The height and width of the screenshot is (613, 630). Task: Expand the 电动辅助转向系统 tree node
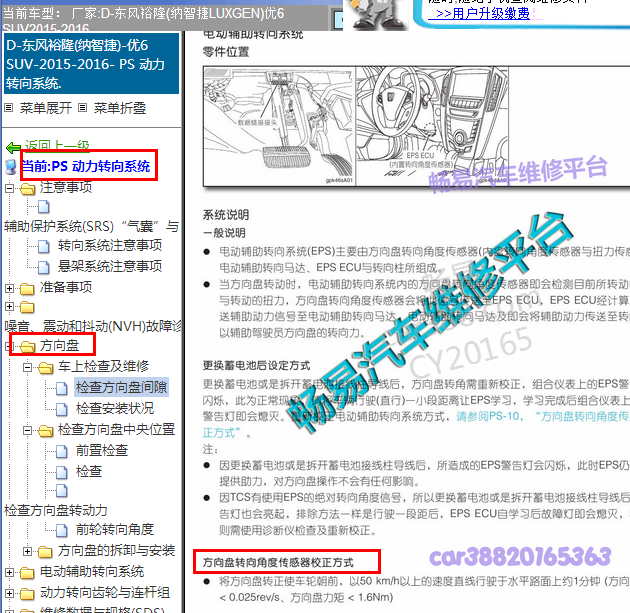10,572
